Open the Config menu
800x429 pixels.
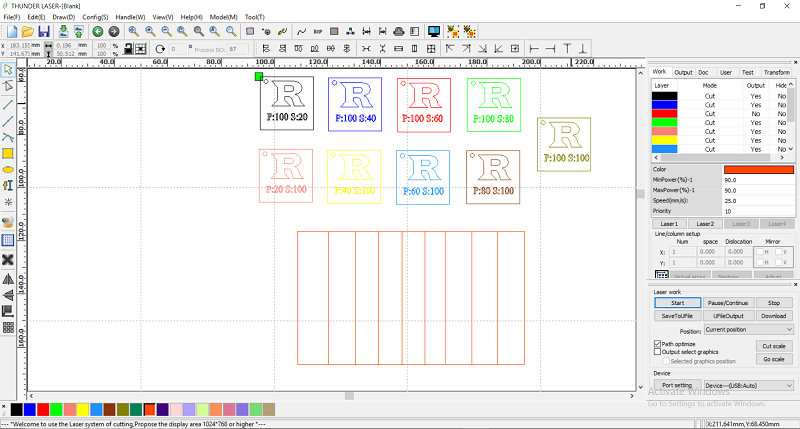point(95,17)
